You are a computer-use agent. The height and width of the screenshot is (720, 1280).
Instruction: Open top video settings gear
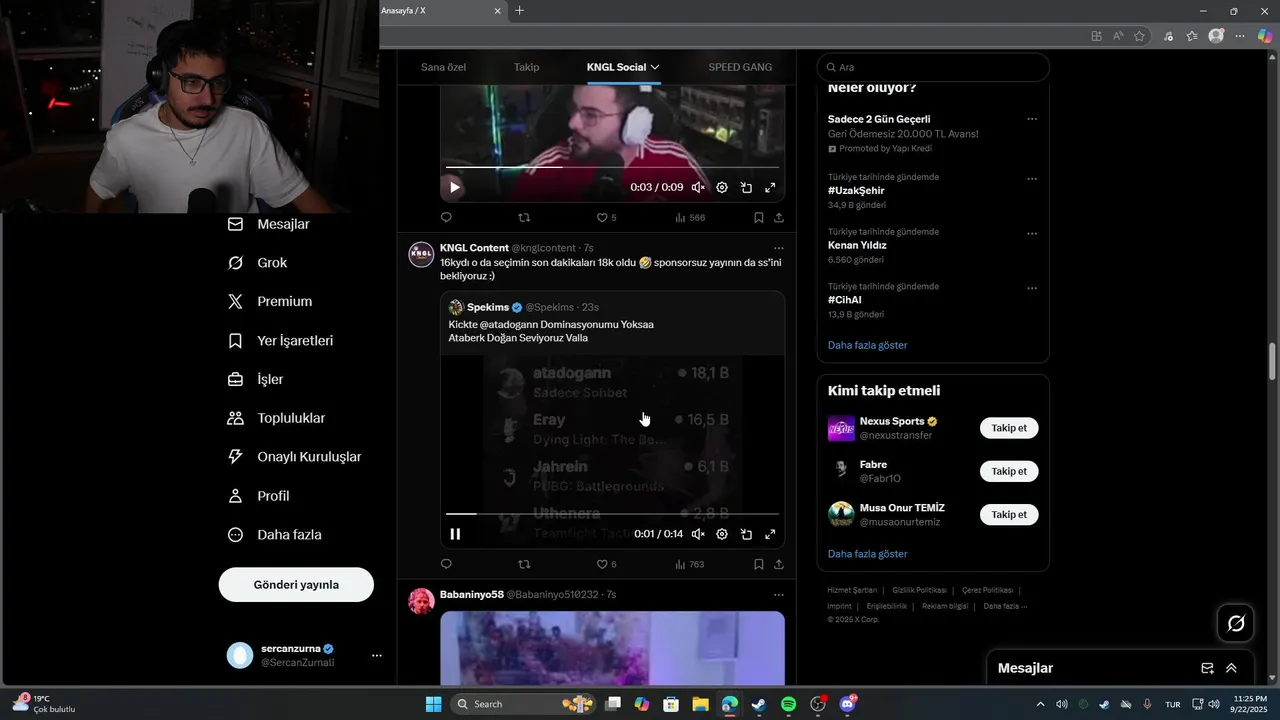(x=722, y=187)
